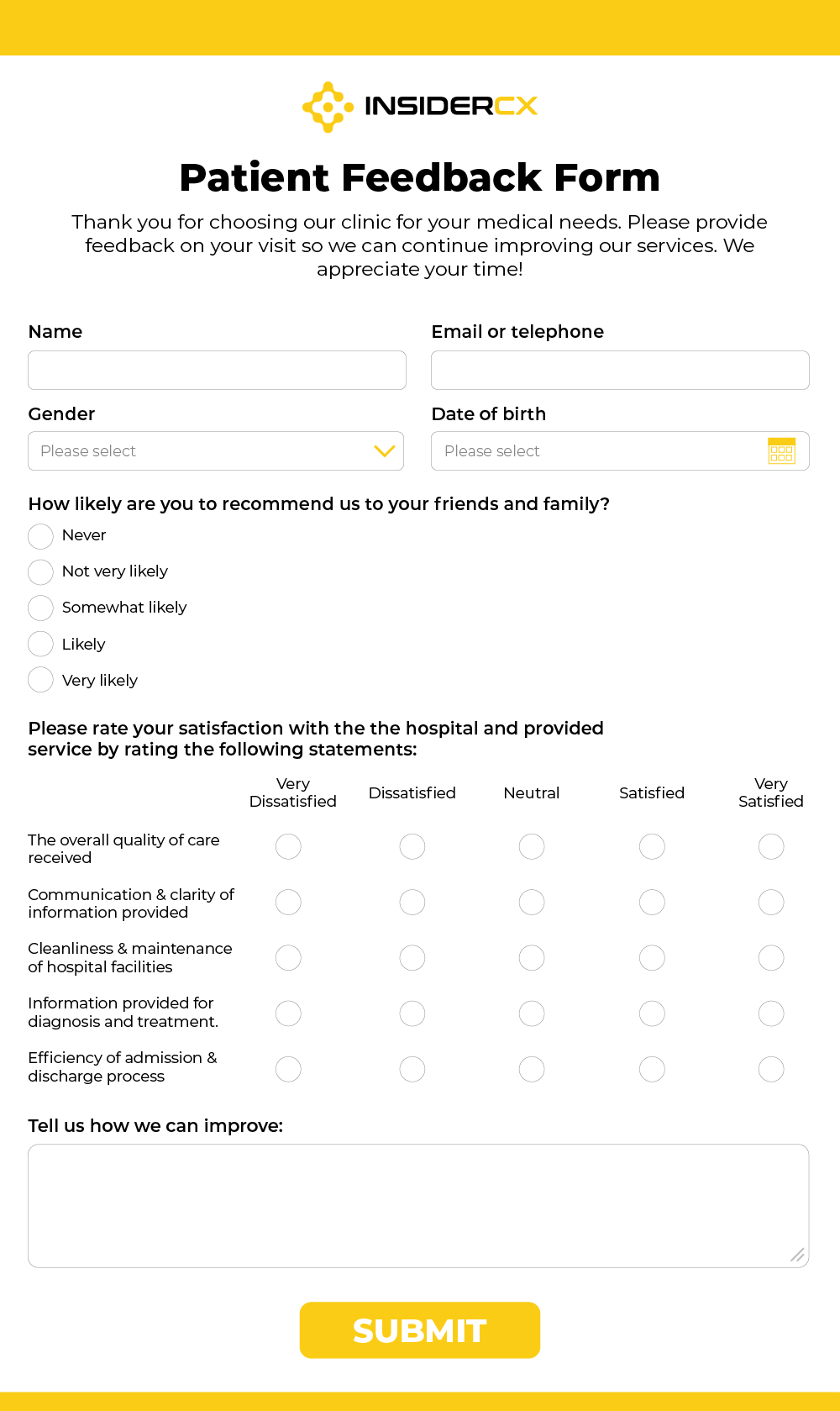
Task: Click the textarea resize handle
Action: tap(797, 1255)
